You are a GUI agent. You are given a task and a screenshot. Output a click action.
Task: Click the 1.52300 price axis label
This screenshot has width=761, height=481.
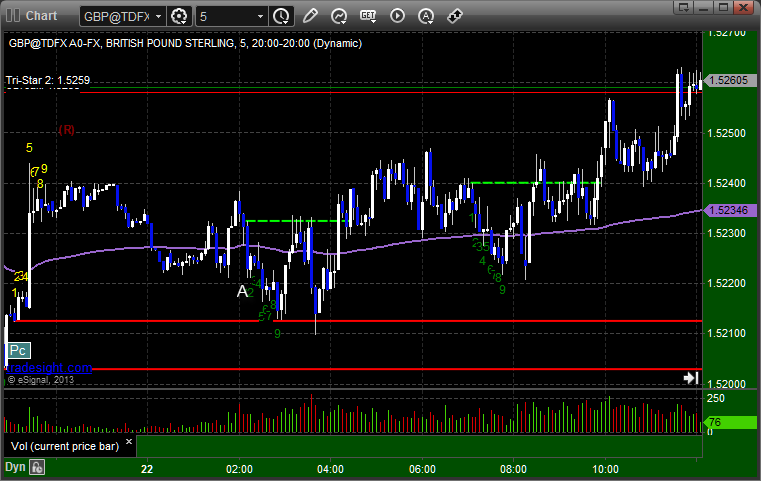(727, 233)
